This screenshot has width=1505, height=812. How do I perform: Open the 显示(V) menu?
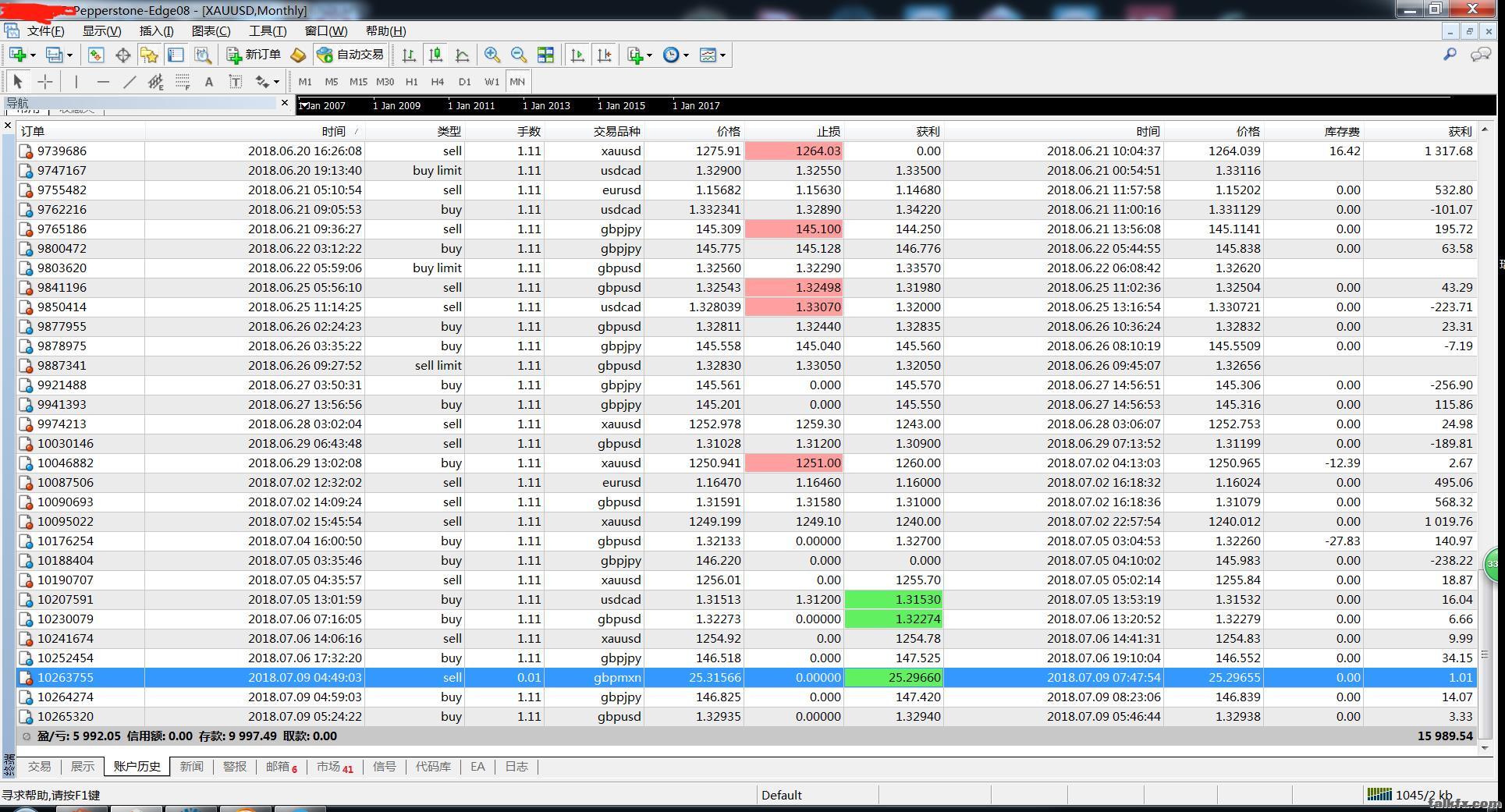[x=102, y=30]
